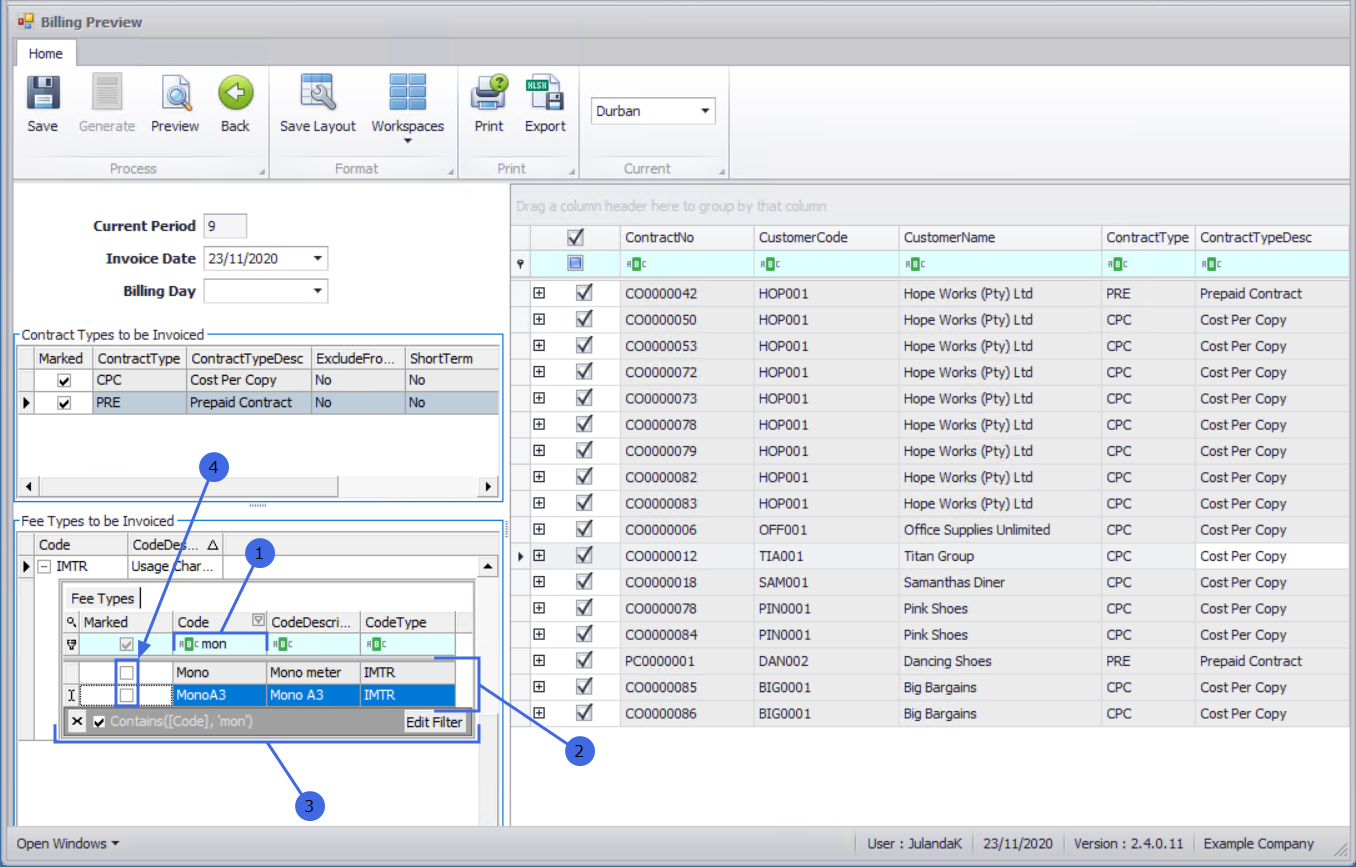Click the Current Period input field
1356x867 pixels.
(225, 226)
